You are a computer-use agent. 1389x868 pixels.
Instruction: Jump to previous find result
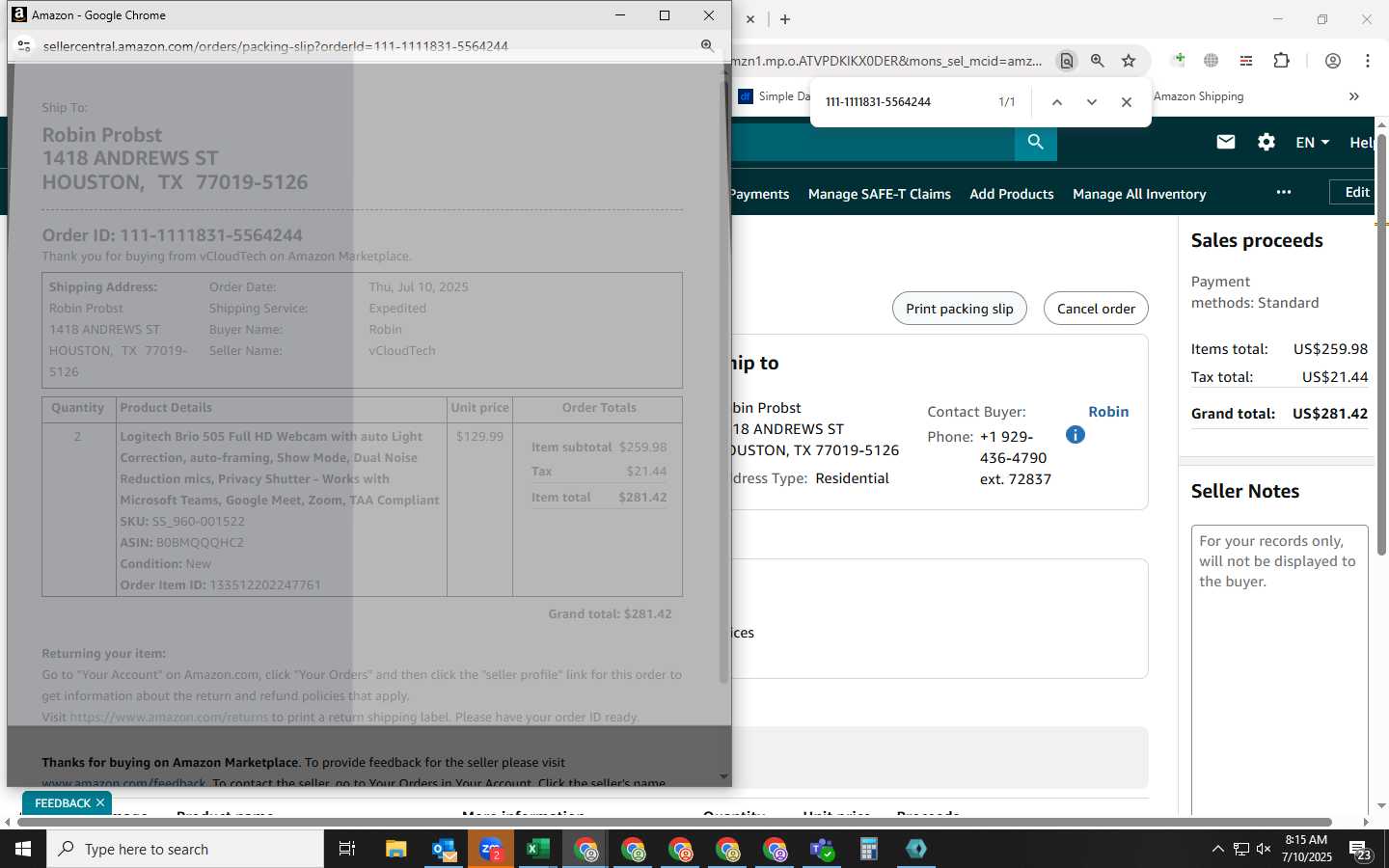[x=1057, y=102]
